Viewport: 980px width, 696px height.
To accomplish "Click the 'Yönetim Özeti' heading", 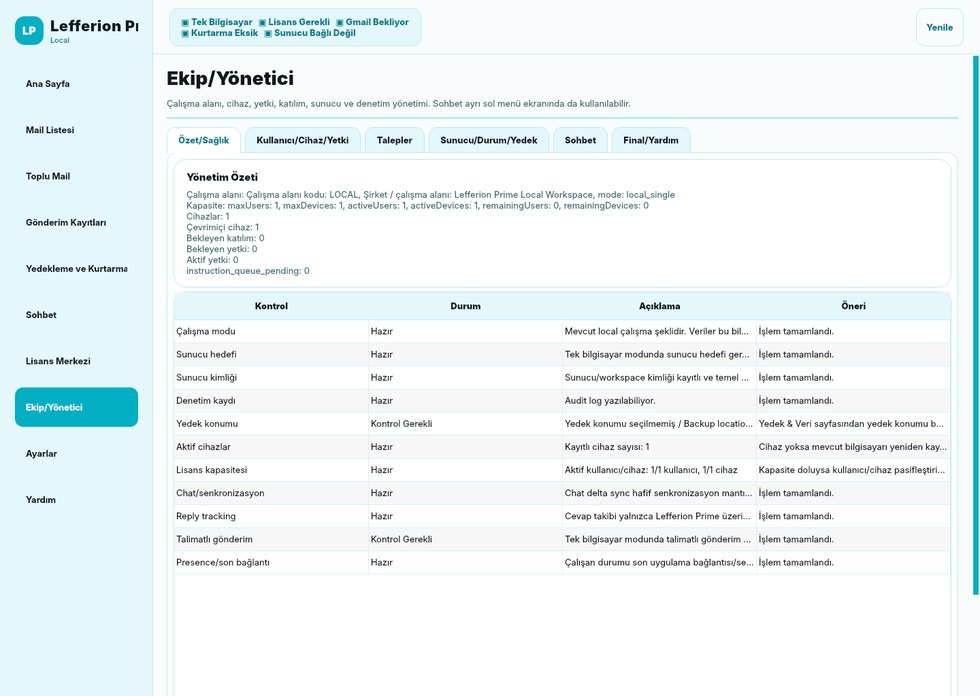I will click(x=222, y=177).
